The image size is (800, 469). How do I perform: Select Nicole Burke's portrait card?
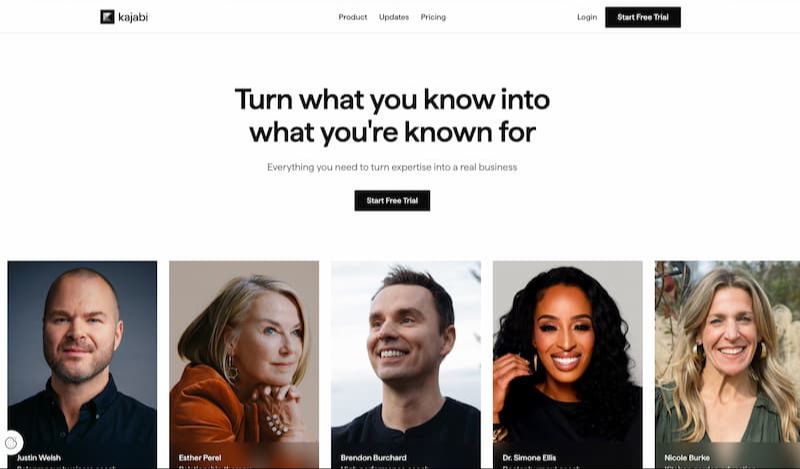(727, 364)
